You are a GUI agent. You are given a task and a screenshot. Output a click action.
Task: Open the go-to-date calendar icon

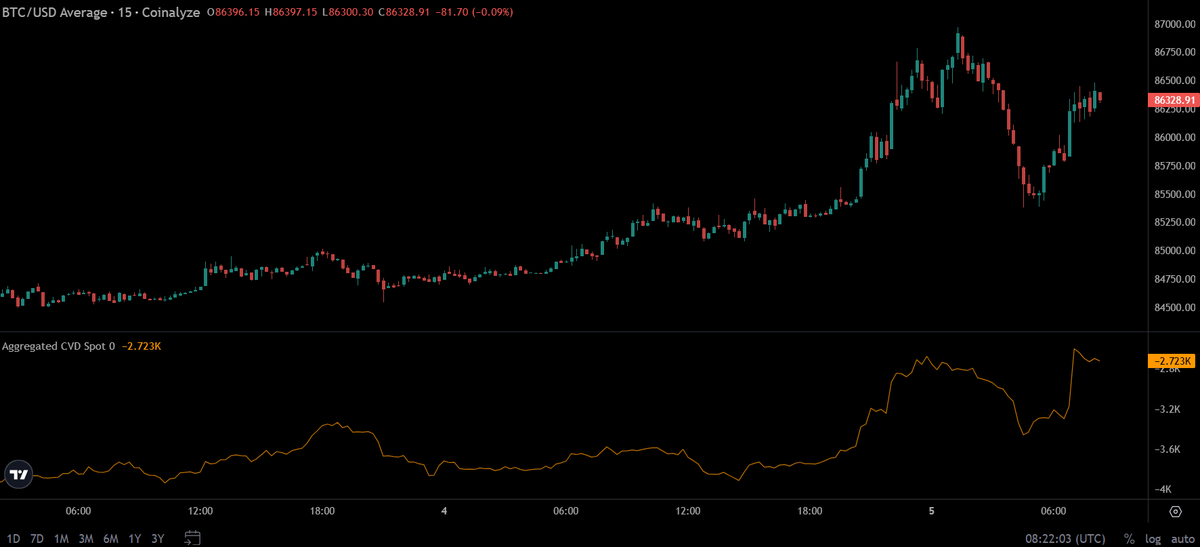click(x=193, y=538)
